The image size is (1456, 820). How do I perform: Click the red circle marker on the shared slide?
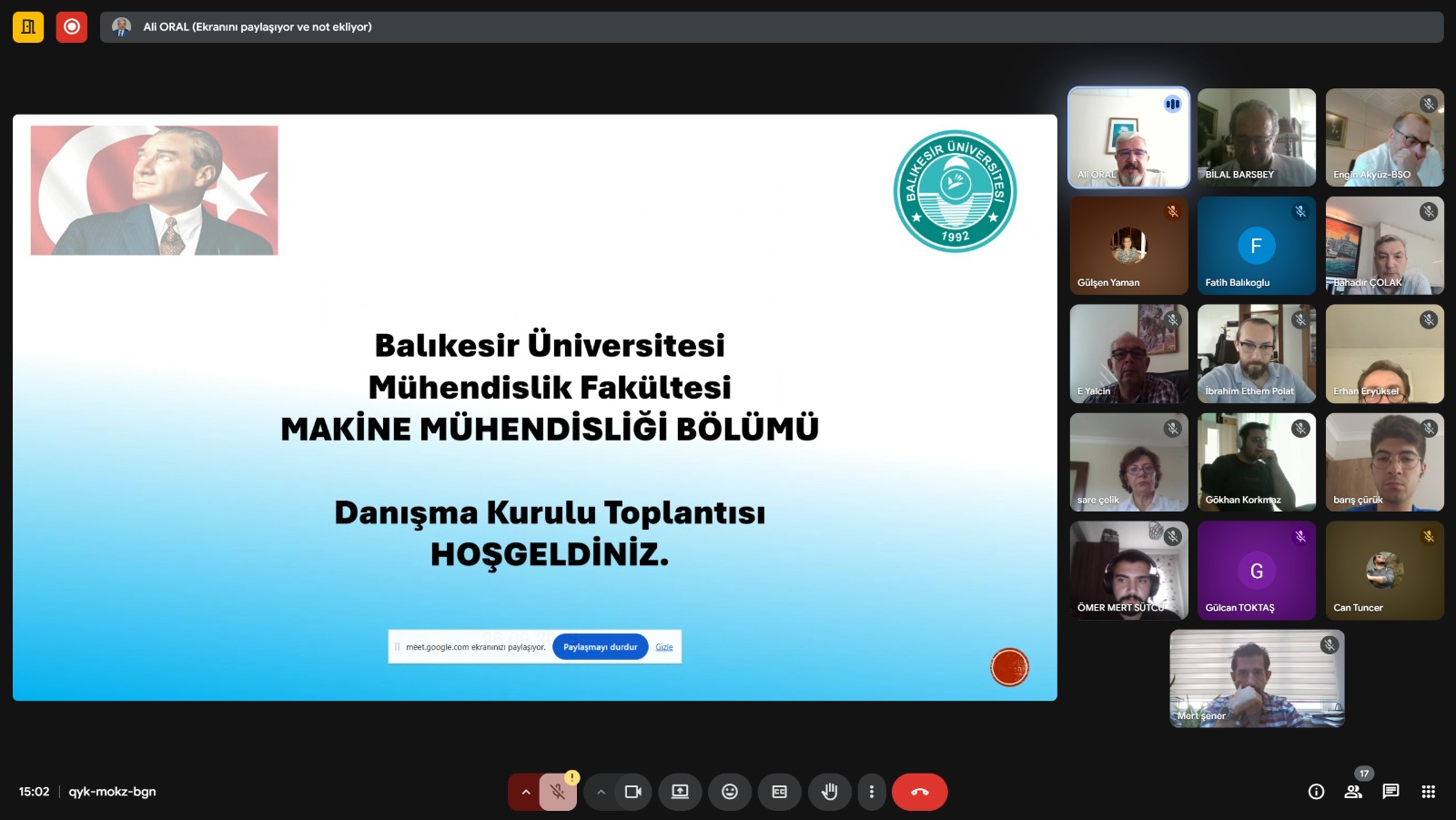coord(1009,667)
